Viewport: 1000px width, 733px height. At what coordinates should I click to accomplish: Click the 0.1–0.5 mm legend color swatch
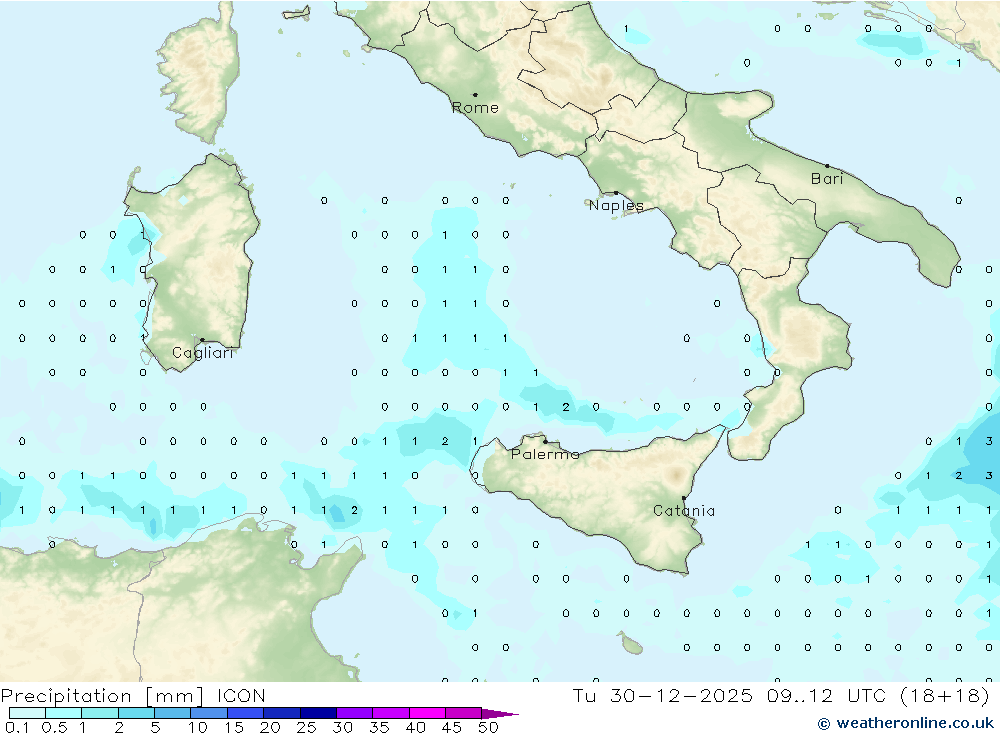(x=27, y=713)
